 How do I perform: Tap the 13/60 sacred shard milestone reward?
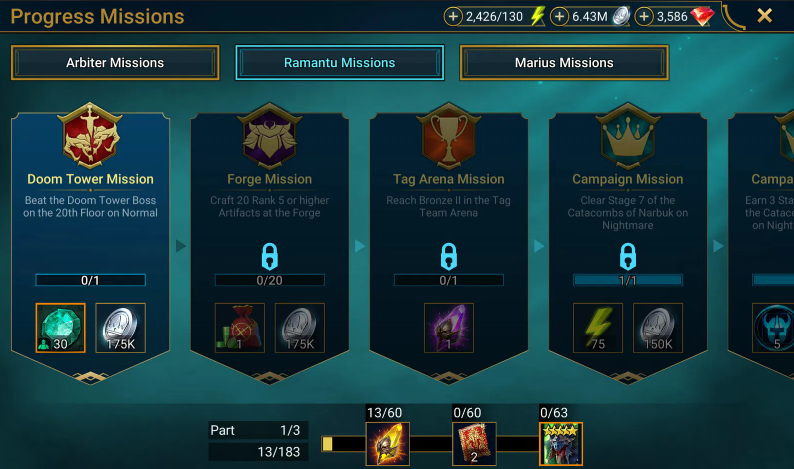(388, 444)
